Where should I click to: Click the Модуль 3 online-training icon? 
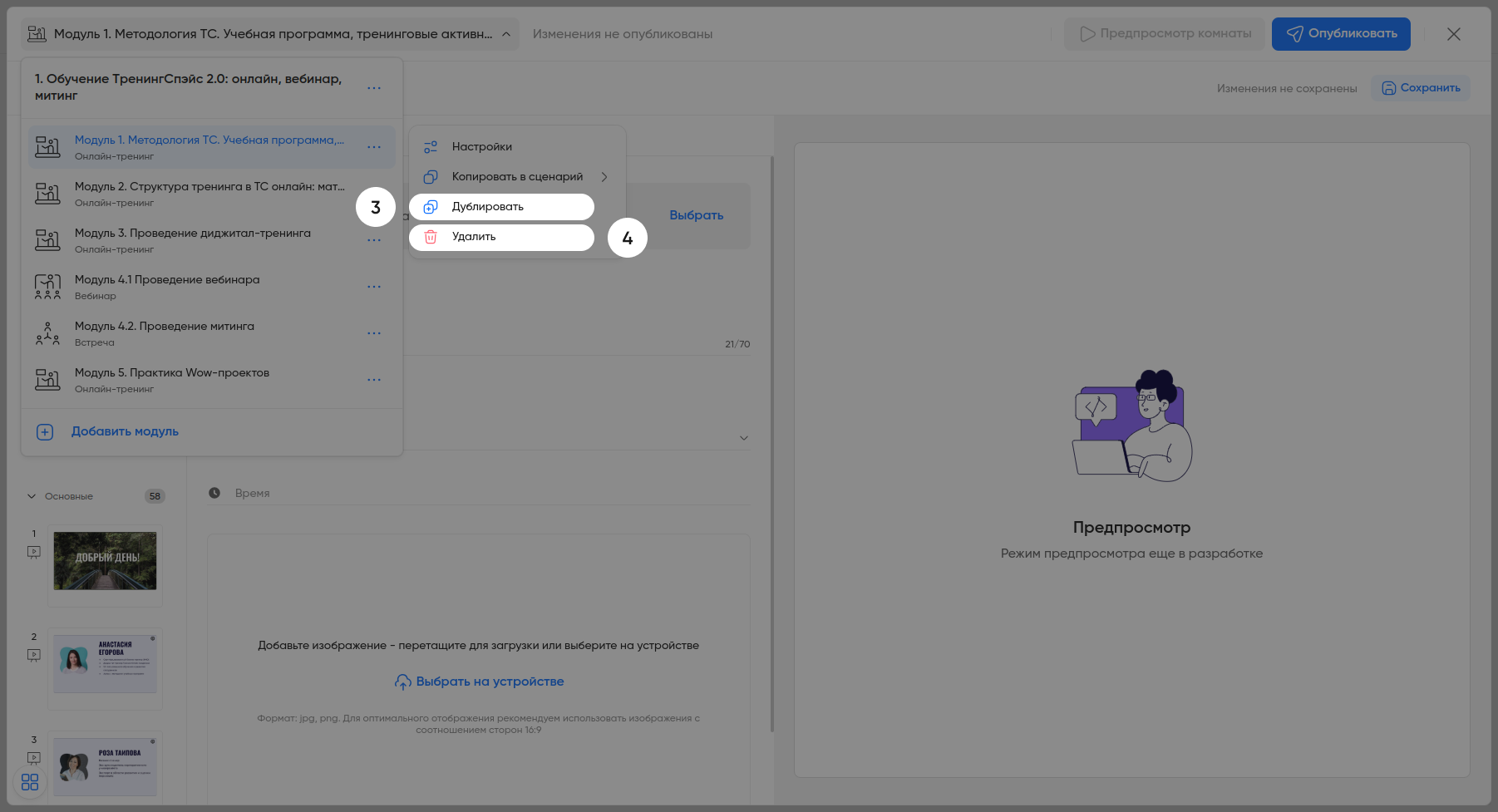(47, 240)
